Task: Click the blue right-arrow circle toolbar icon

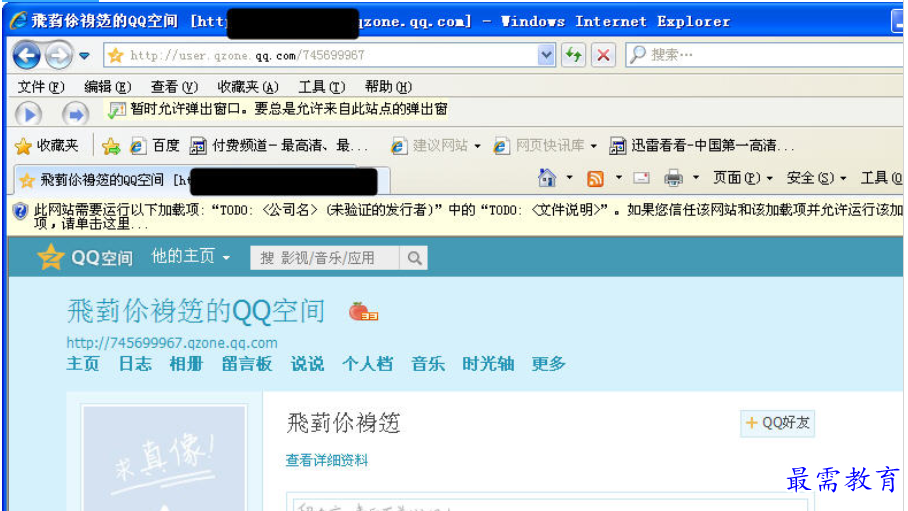Action: 75,114
